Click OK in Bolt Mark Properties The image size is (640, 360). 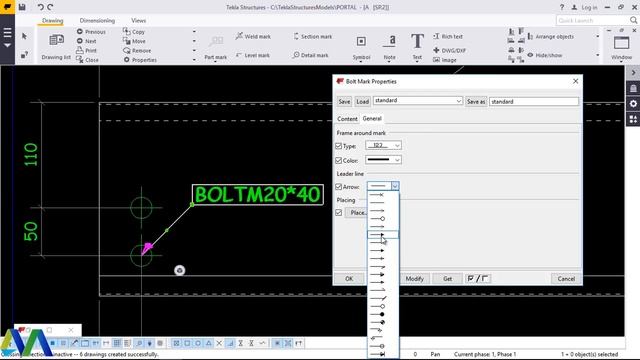point(349,278)
